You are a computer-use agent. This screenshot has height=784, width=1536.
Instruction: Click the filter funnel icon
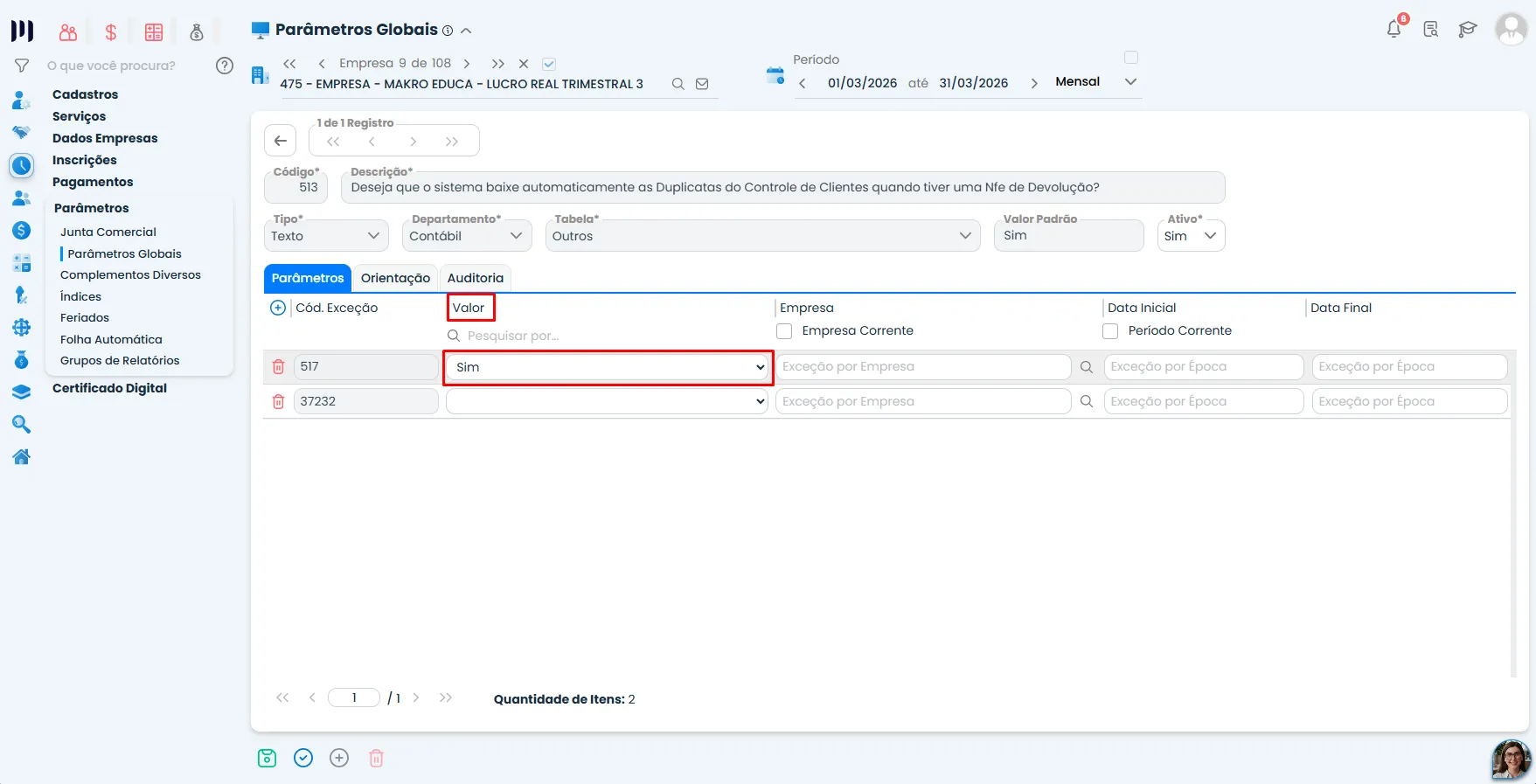click(x=22, y=66)
